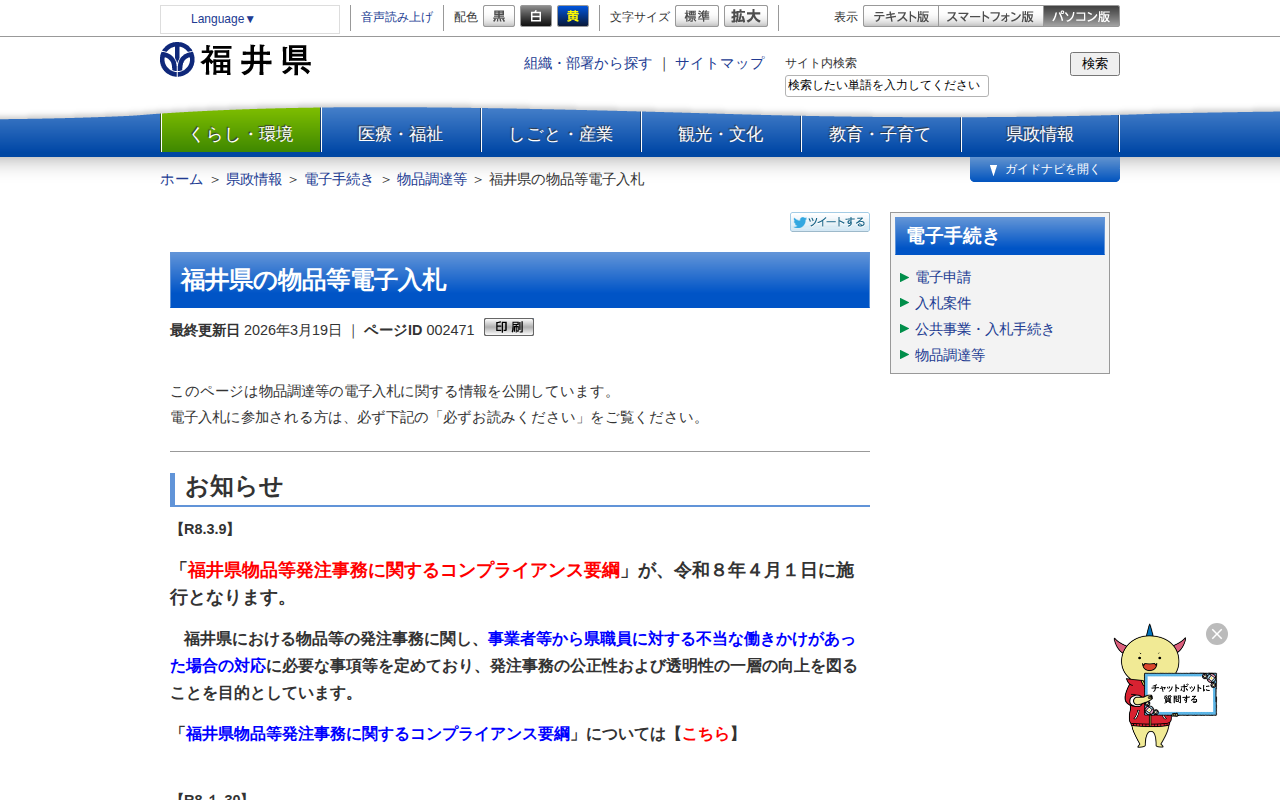
Task: Expand the 配色 black option group
Action: [x=498, y=16]
